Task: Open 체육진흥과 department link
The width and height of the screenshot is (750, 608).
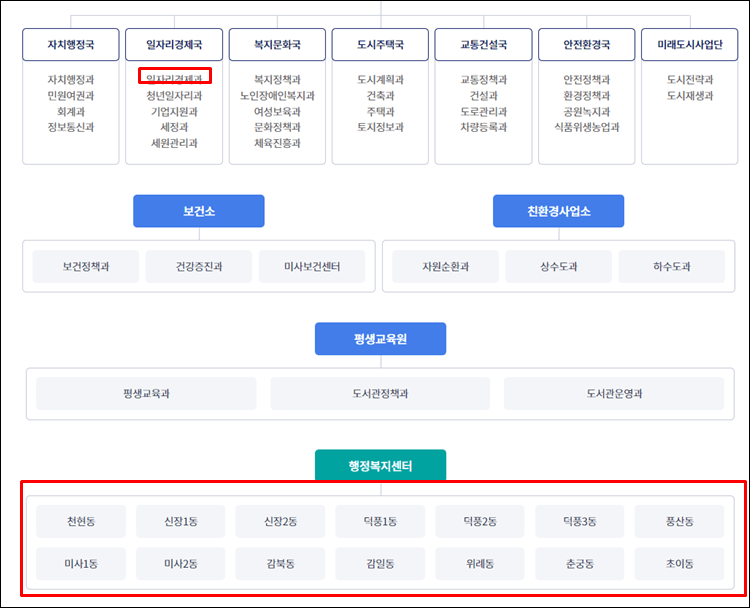Action: click(x=277, y=143)
